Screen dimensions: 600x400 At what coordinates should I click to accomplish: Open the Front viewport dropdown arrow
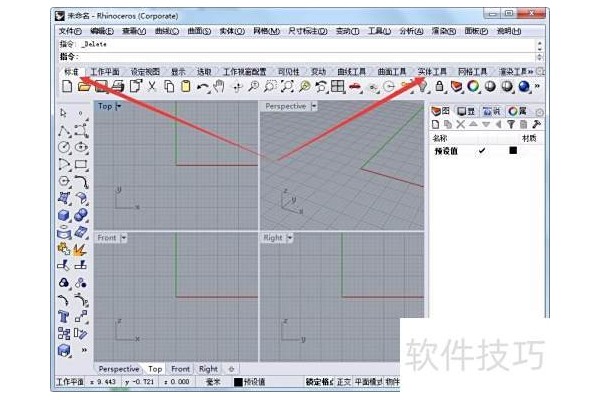[124, 238]
